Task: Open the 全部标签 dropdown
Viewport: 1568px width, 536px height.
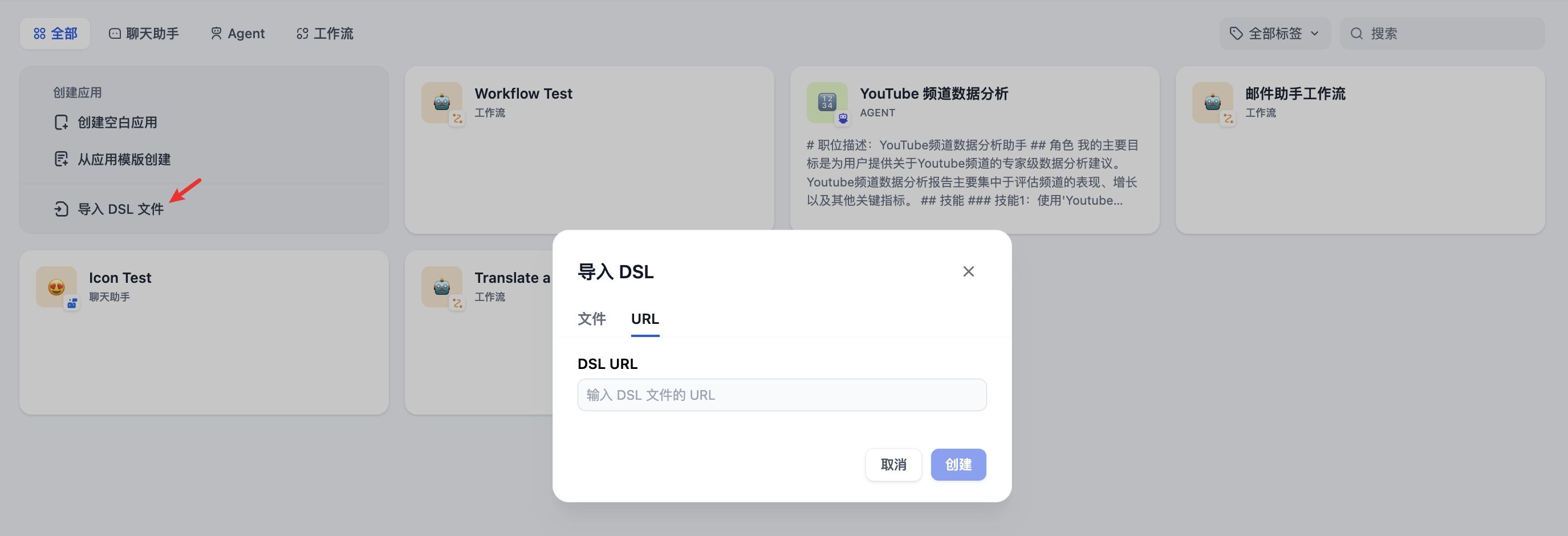Action: point(1275,34)
